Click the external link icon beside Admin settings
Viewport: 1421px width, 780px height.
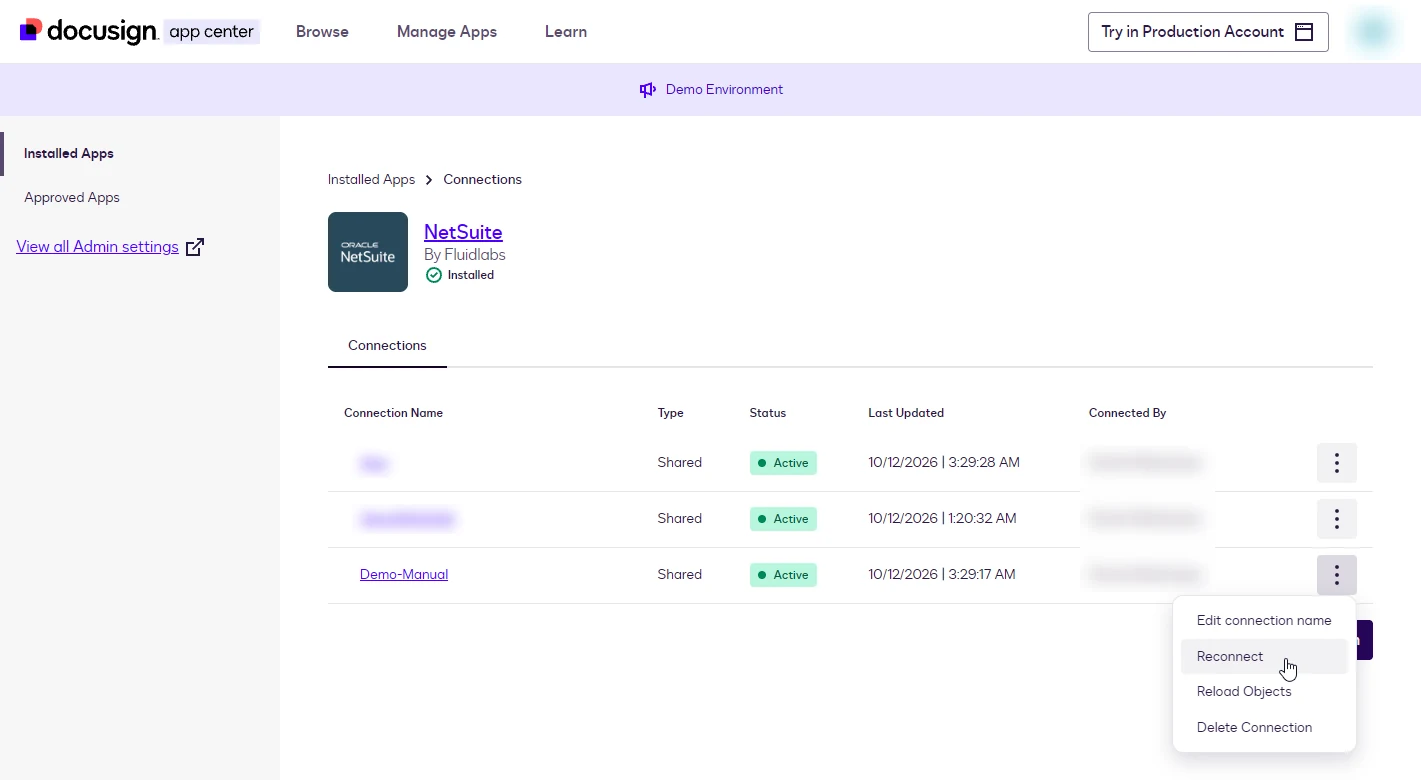pos(195,247)
